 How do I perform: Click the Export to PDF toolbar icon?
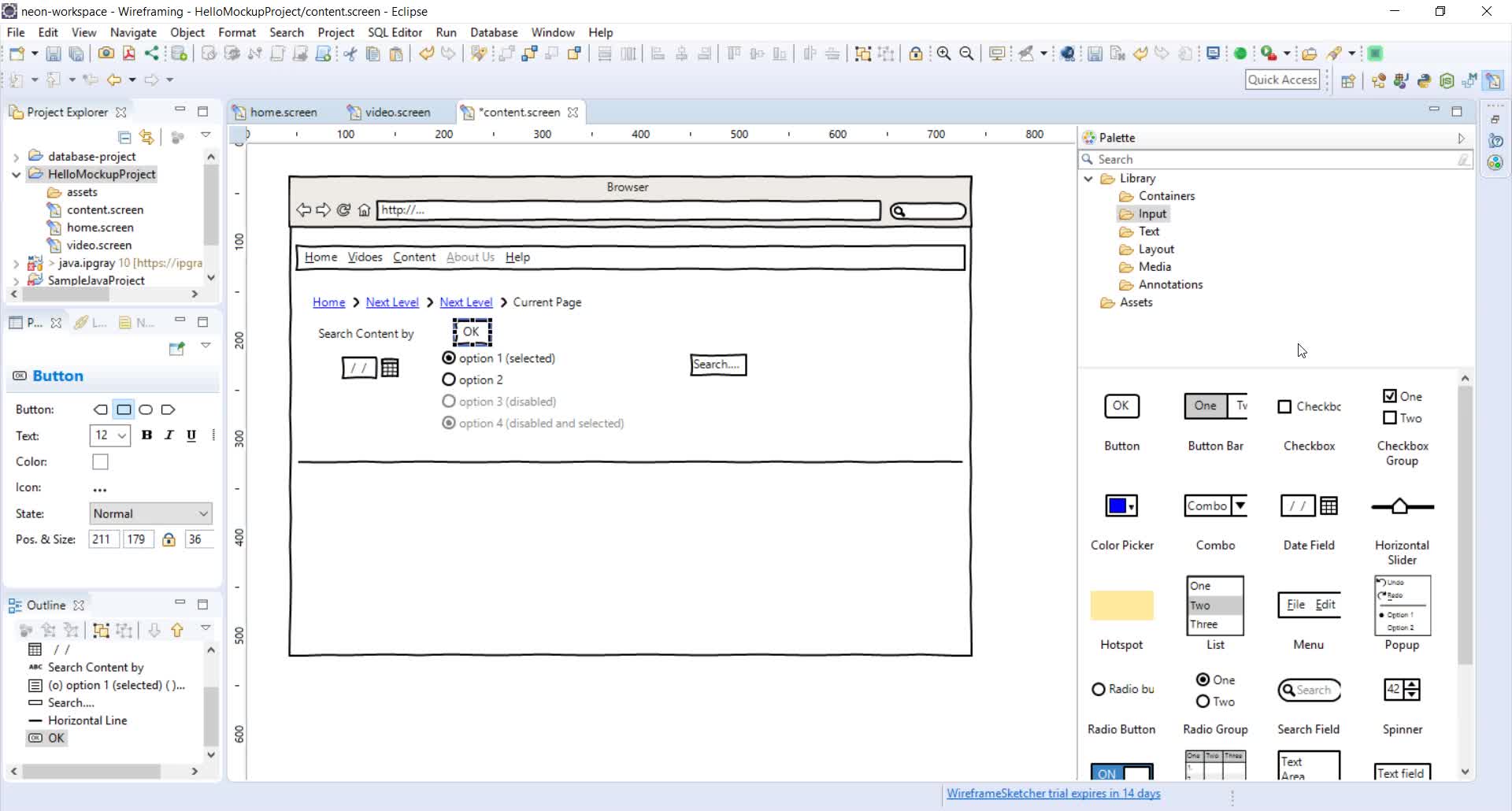click(x=129, y=53)
